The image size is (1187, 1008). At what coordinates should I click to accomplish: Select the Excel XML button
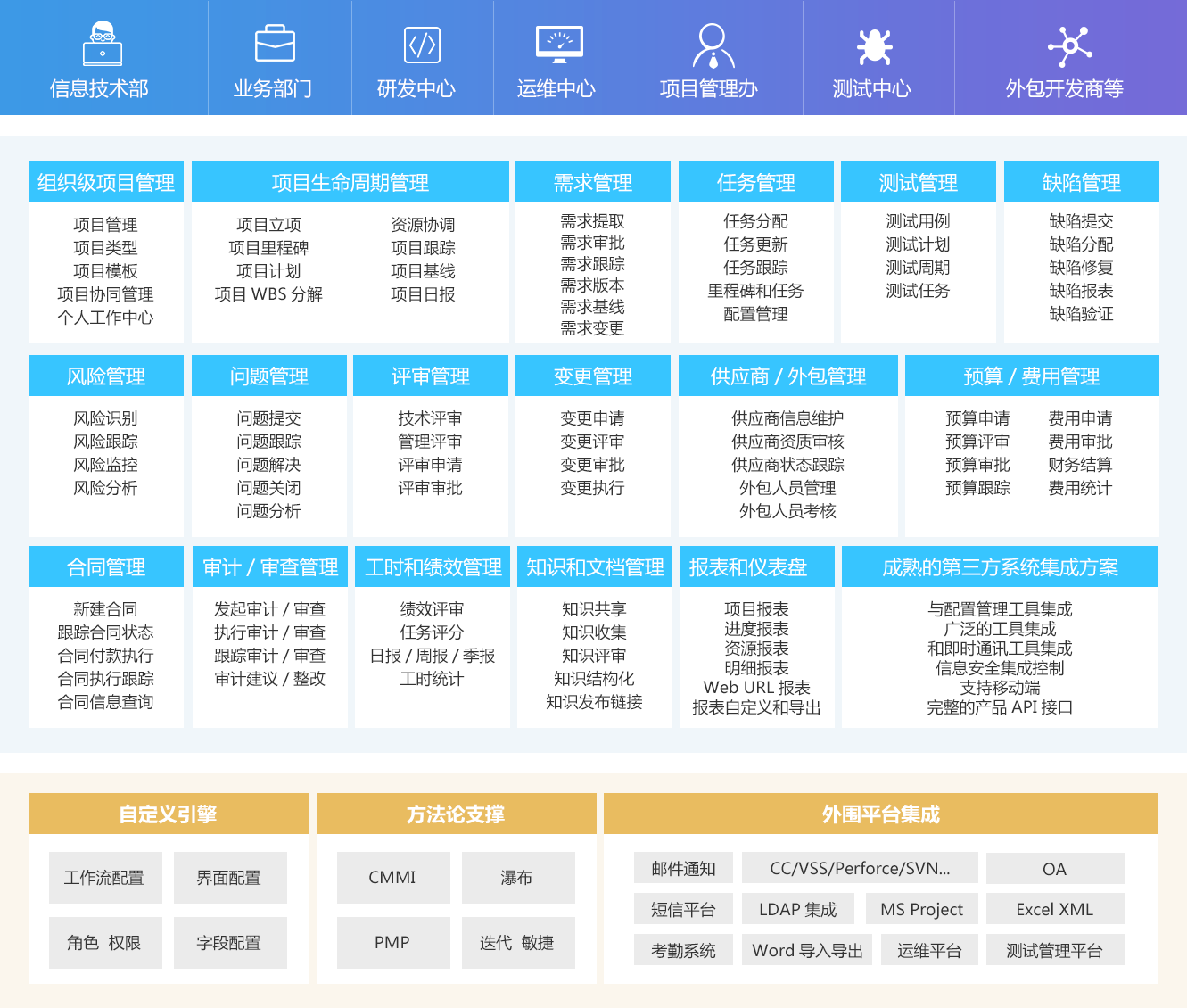coord(1056,909)
